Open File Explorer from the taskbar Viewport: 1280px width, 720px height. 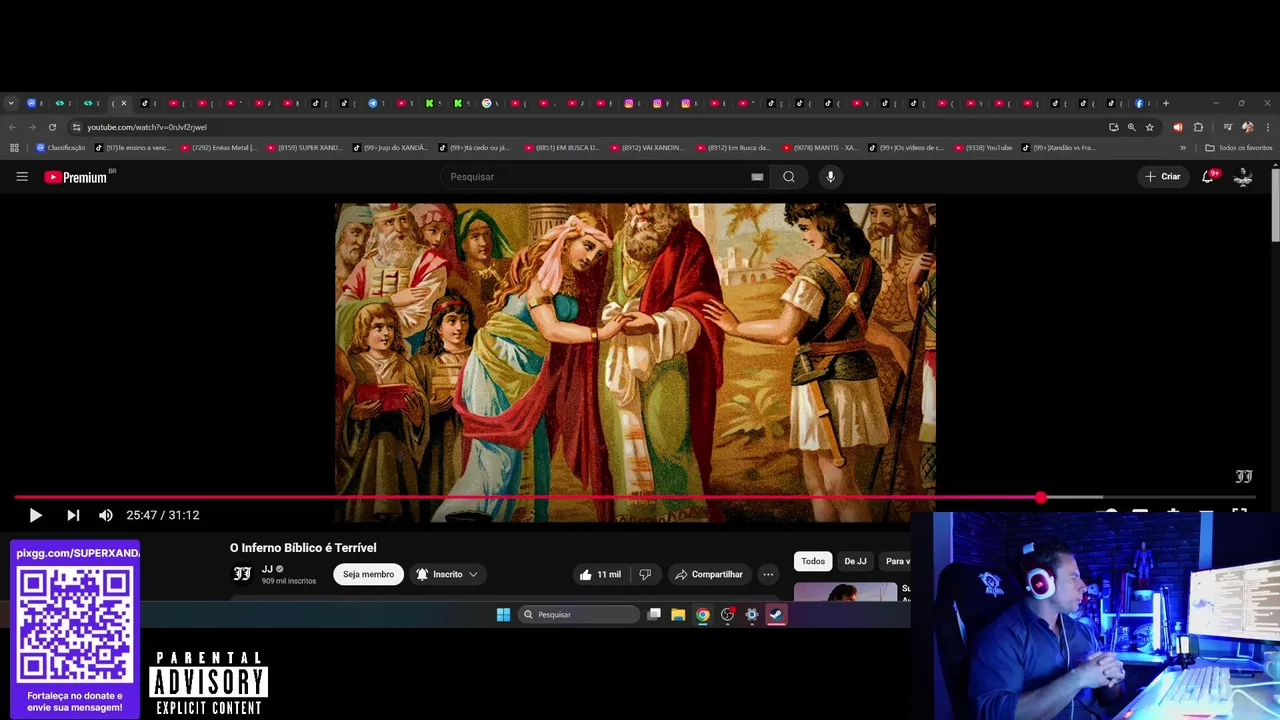(x=678, y=615)
